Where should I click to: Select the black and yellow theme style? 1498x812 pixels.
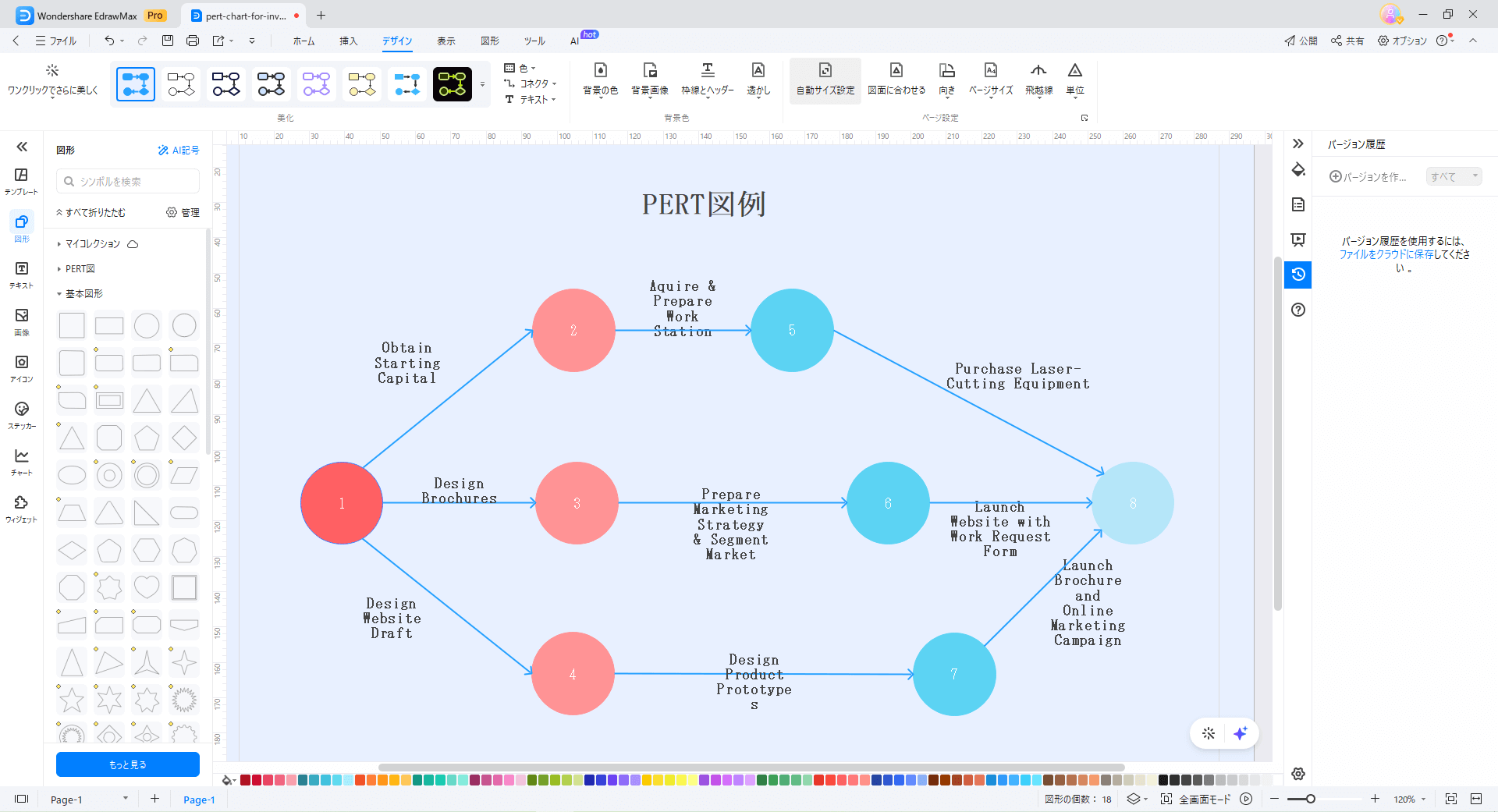453,84
